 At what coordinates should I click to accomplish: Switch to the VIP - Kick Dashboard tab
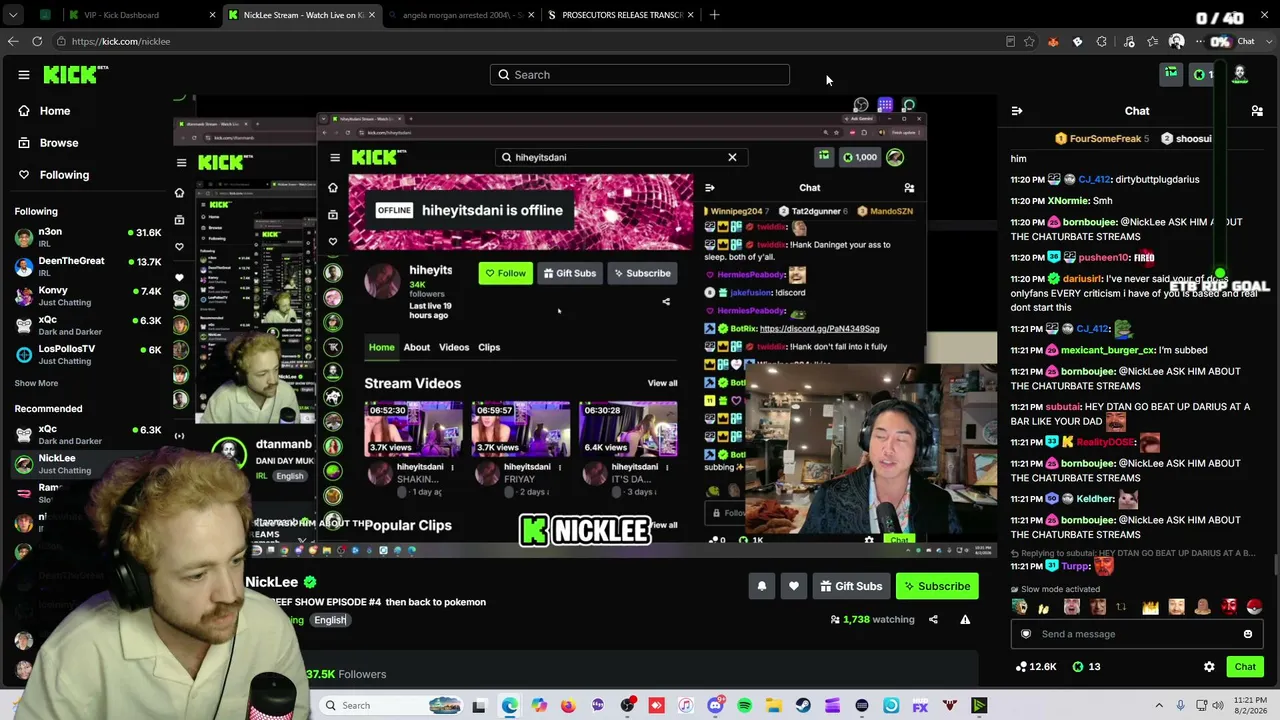point(142,15)
